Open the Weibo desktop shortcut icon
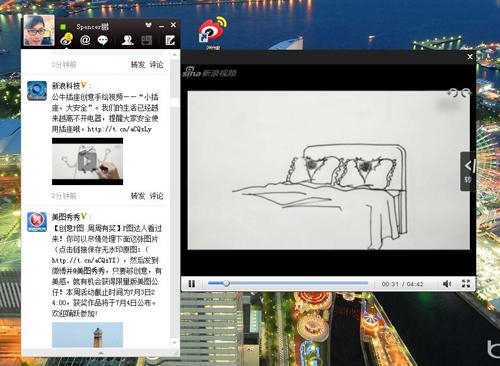Image resolution: width=500 pixels, height=366 pixels. pyautogui.click(x=212, y=33)
